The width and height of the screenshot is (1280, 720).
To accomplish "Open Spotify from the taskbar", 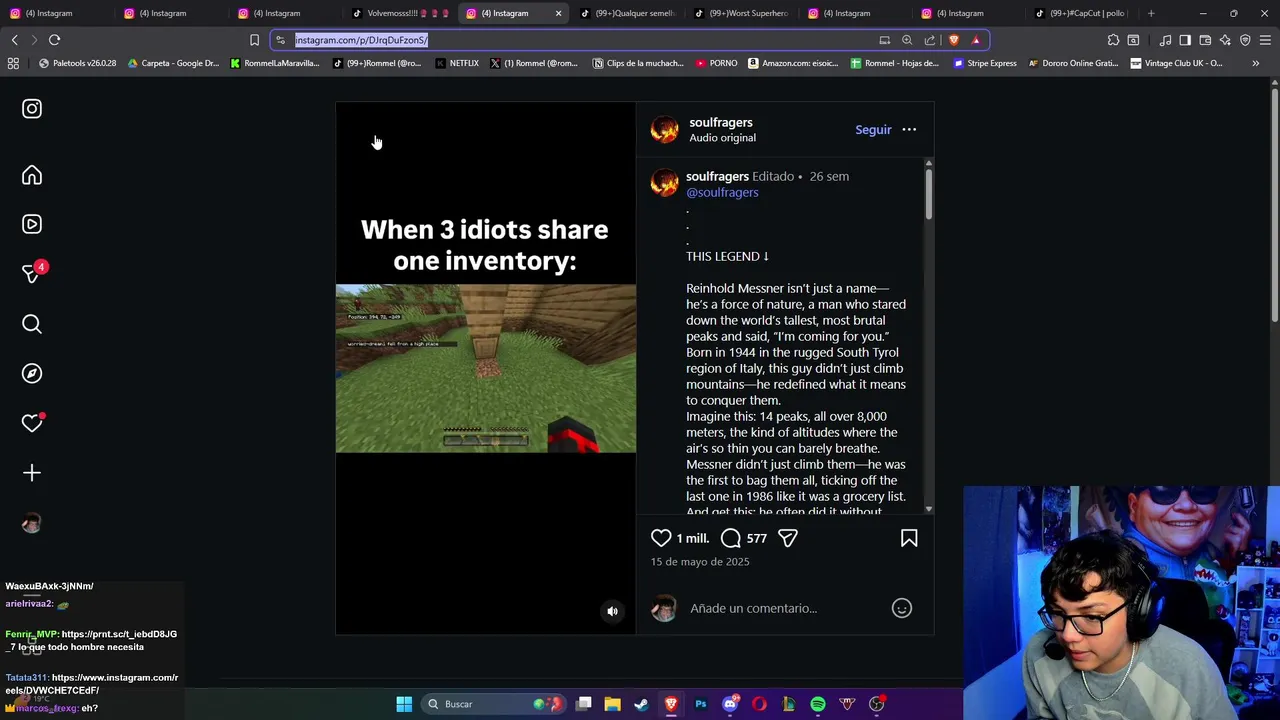I will point(818,704).
